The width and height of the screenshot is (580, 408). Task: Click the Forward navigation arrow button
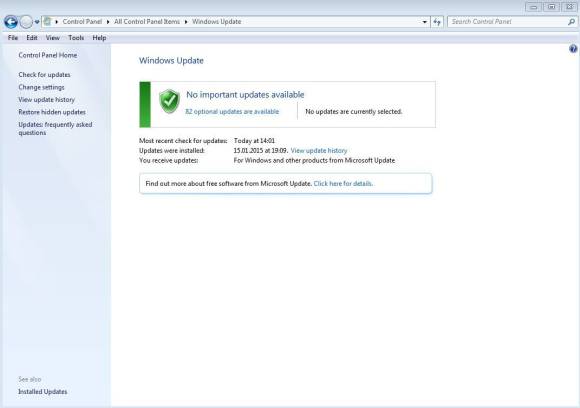coord(26,22)
